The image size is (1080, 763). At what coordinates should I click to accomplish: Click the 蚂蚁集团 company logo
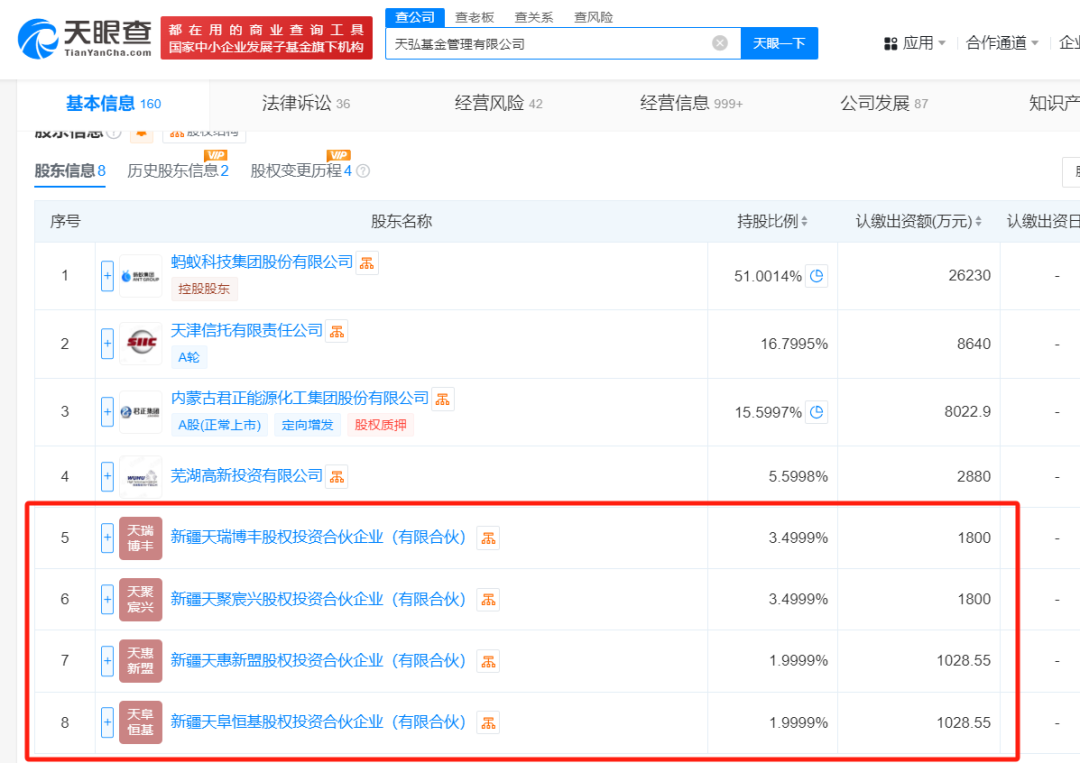(x=141, y=276)
